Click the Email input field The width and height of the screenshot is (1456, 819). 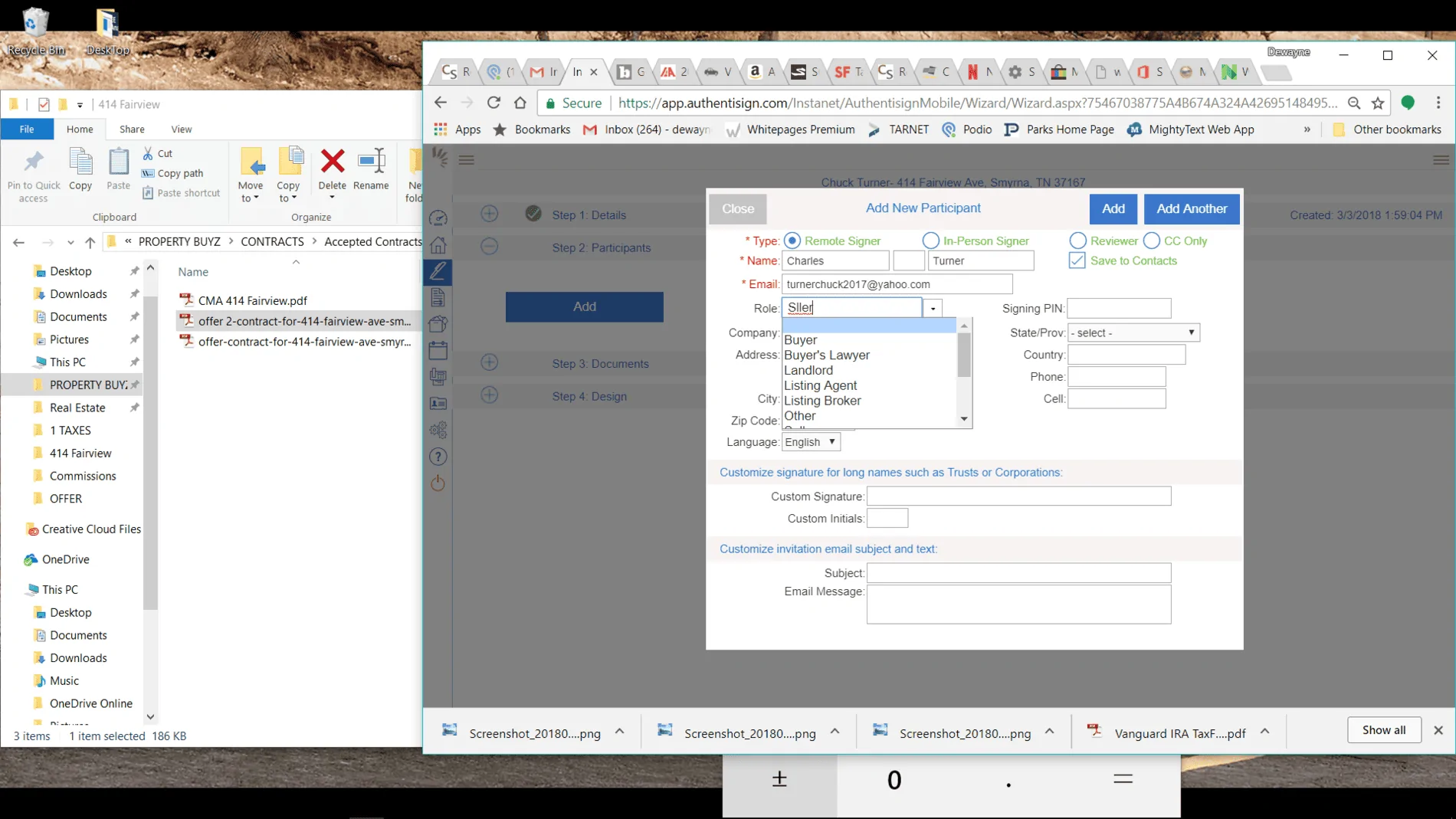pos(897,284)
